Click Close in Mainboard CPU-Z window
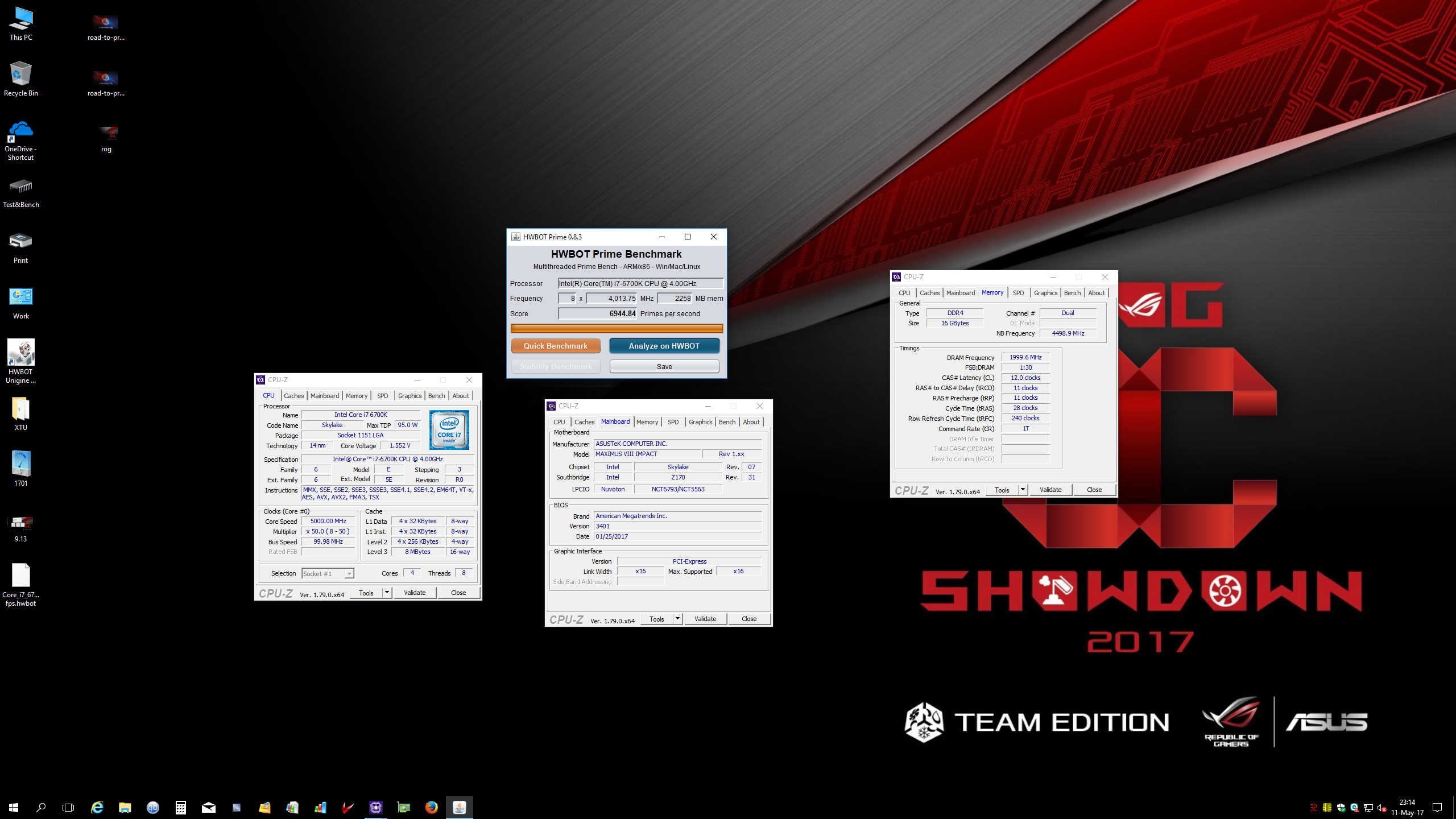Viewport: 1456px width, 819px height. [749, 619]
